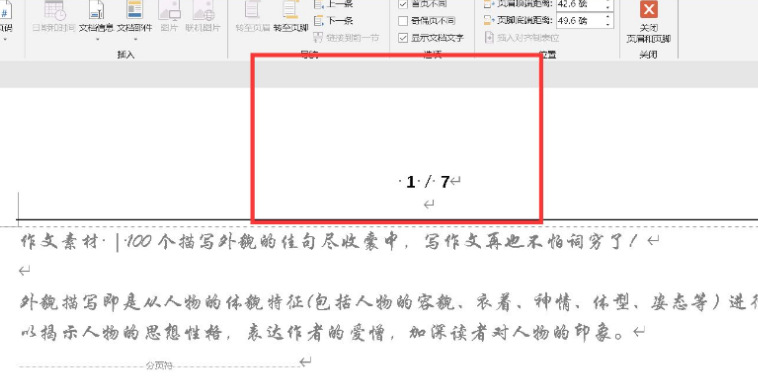The height and width of the screenshot is (380, 758).
Task: Decrease 页脚底端距离 with down arrow
Action: 608,24
